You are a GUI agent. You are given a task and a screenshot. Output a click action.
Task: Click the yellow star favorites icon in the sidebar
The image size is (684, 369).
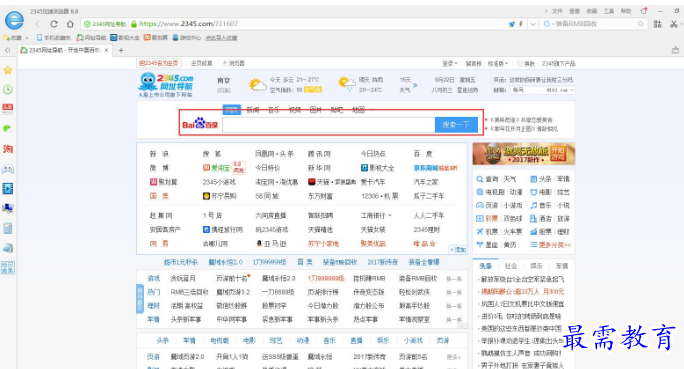[8, 70]
